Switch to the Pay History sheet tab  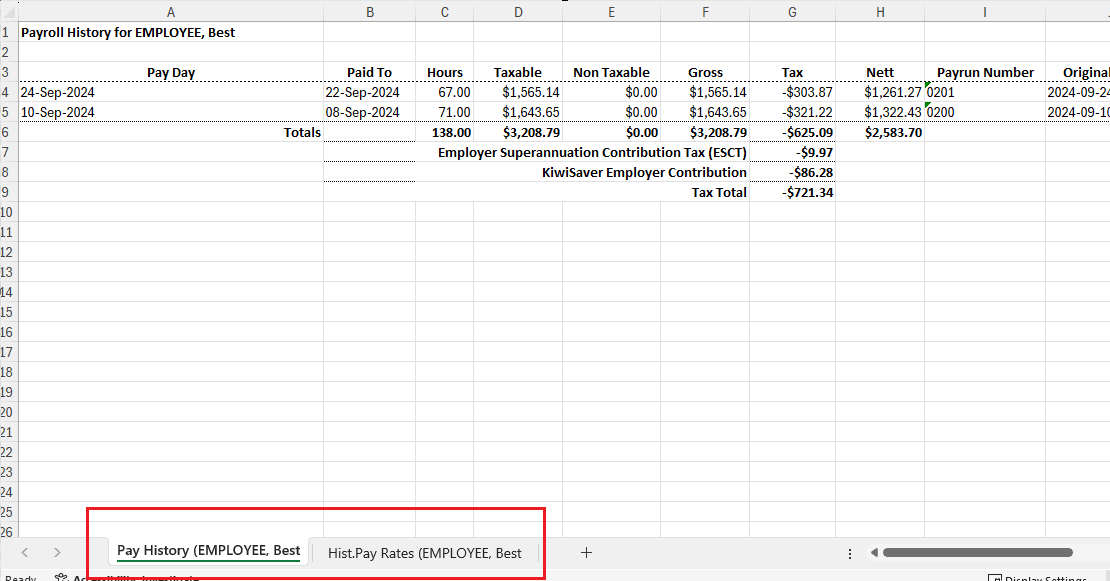[x=208, y=551]
